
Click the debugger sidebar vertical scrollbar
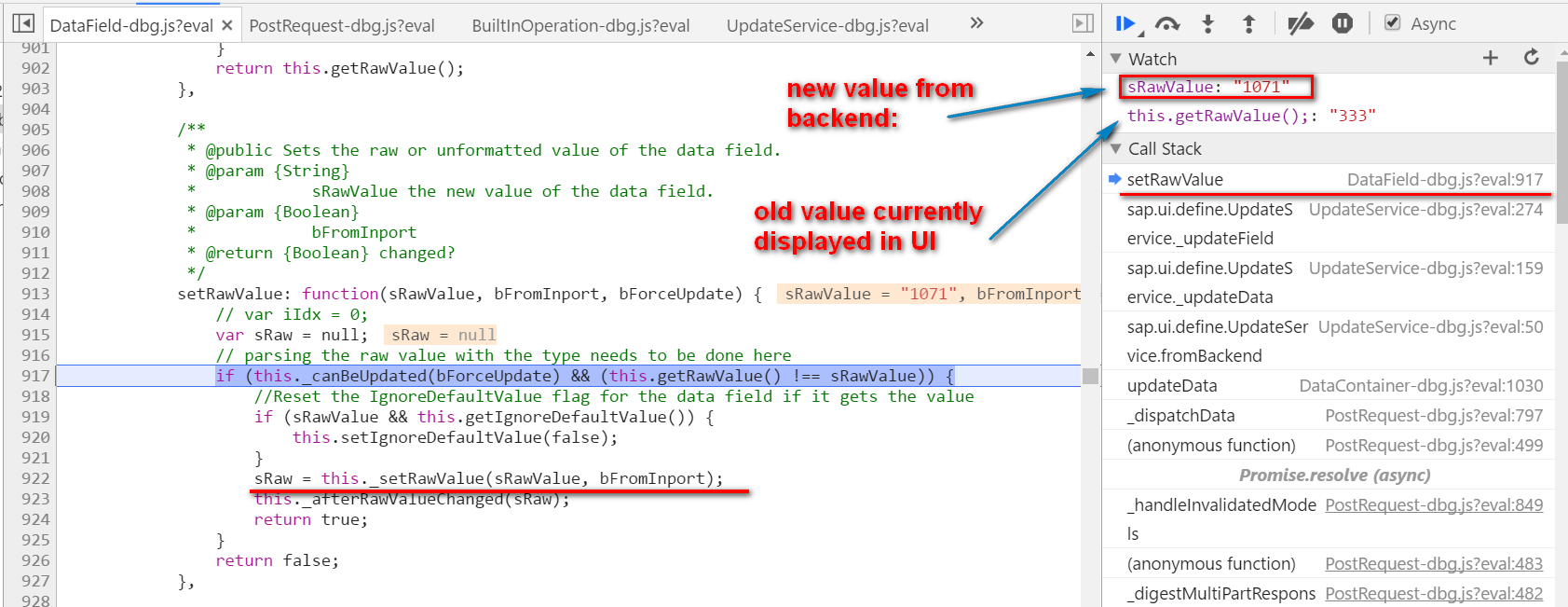tap(1561, 145)
